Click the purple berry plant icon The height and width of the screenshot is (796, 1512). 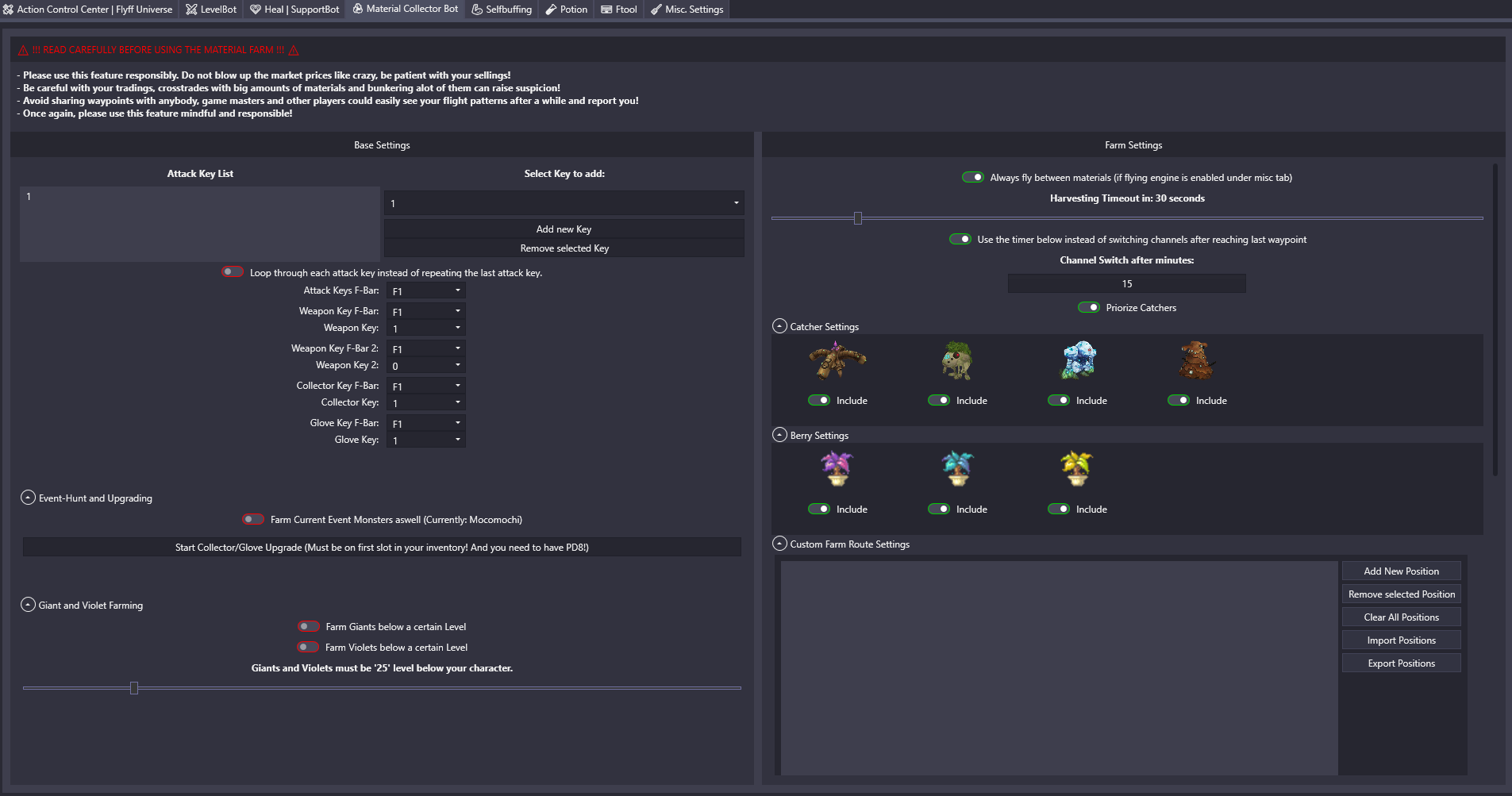pyautogui.click(x=837, y=468)
